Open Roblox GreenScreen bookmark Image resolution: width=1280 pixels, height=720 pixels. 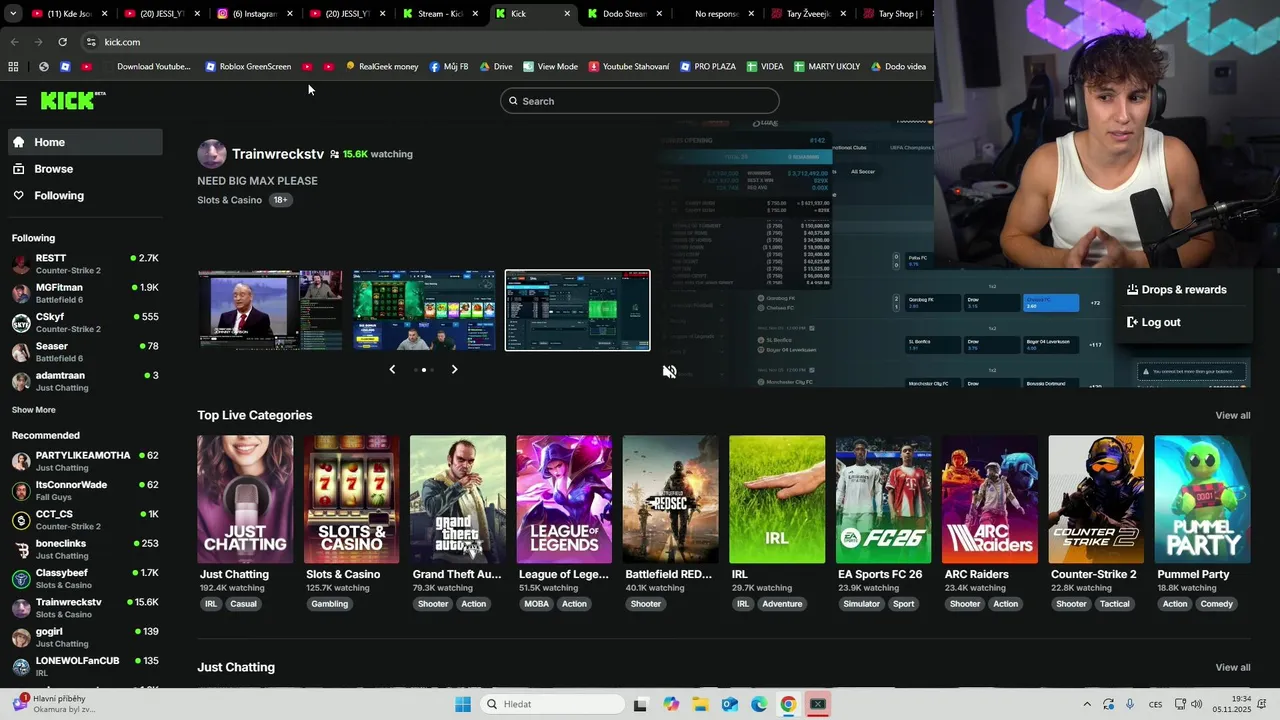(x=248, y=66)
